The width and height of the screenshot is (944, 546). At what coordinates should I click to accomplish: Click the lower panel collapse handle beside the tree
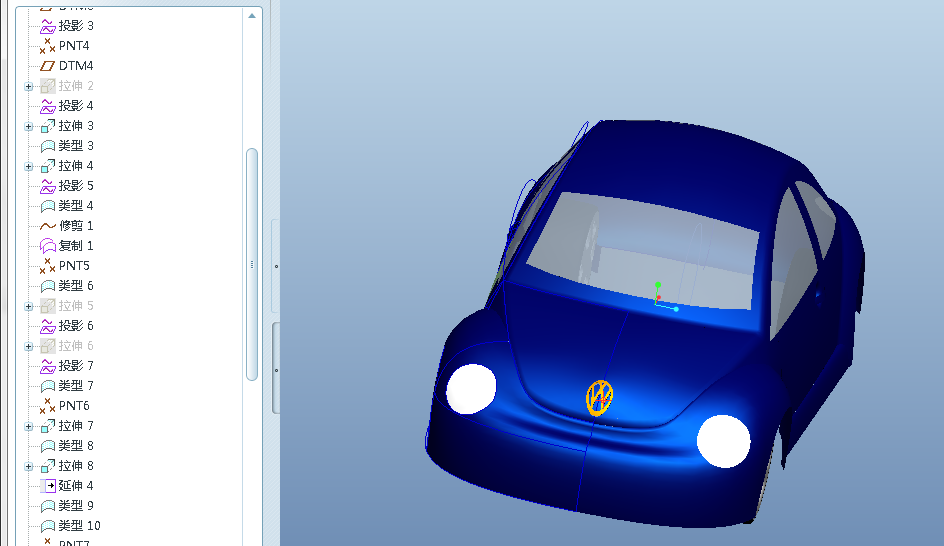pyautogui.click(x=276, y=368)
